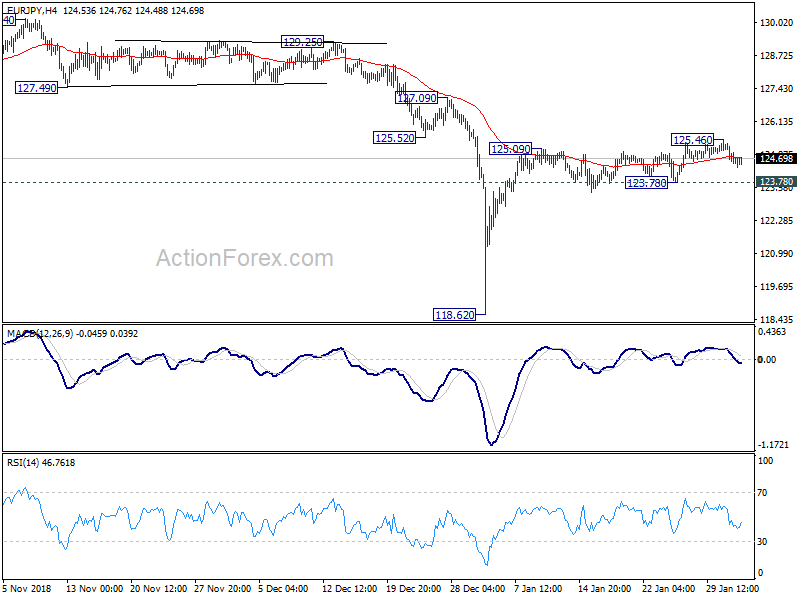The width and height of the screenshot is (800, 600).
Task: Click the RSI 70 level value
Action: [762, 493]
